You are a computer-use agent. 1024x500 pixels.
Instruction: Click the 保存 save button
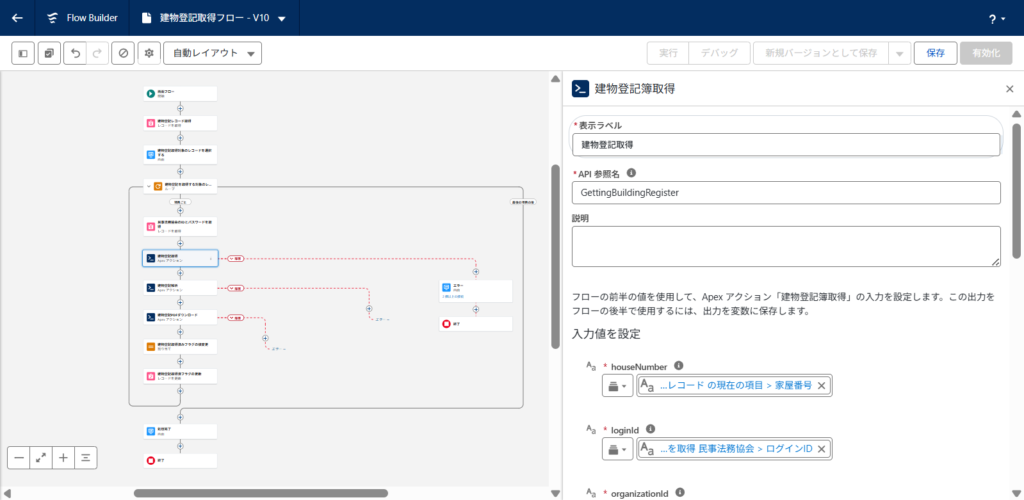click(x=935, y=54)
